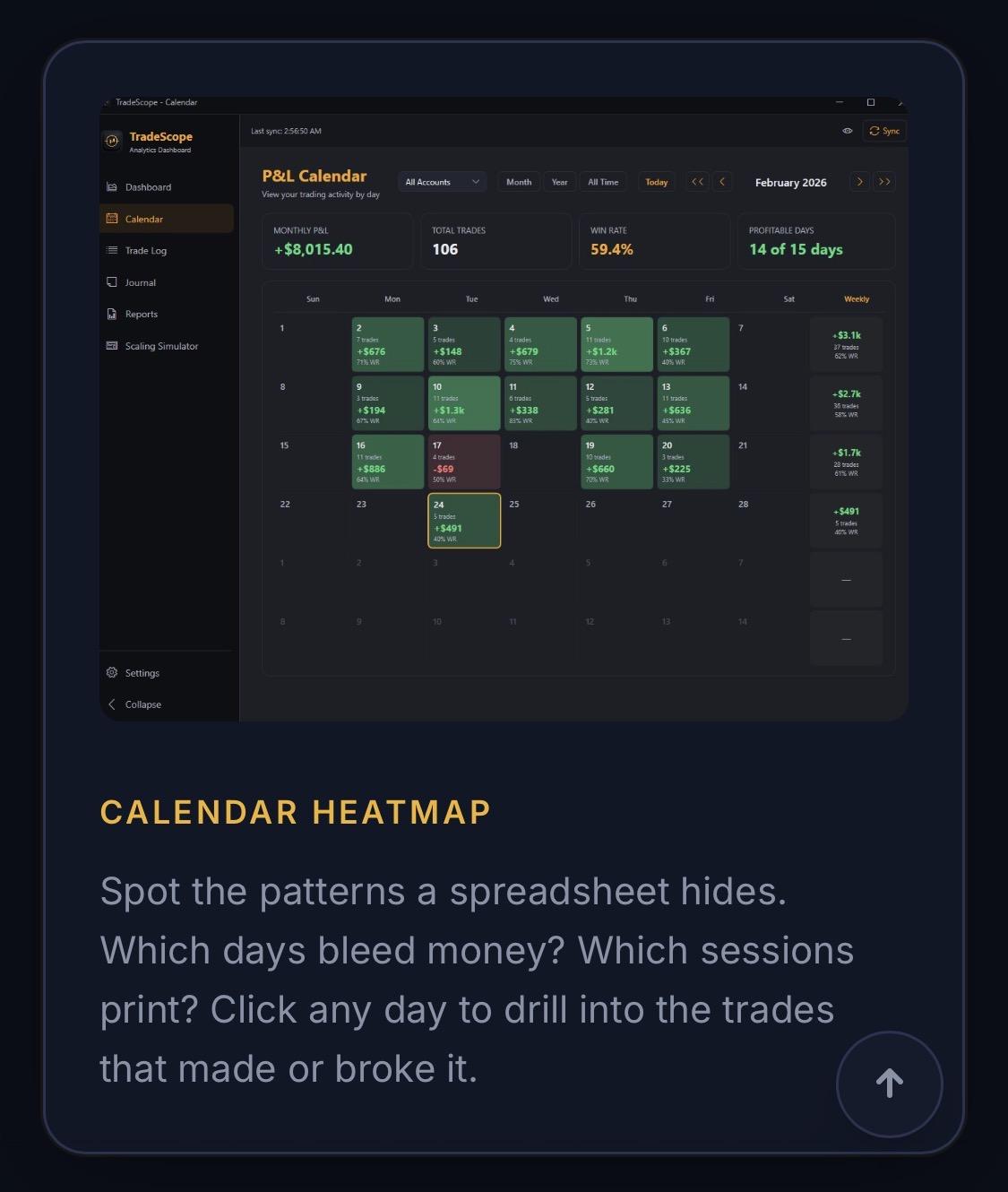Toggle the eye visibility icon
Image resolution: width=1008 pixels, height=1192 pixels.
848,131
